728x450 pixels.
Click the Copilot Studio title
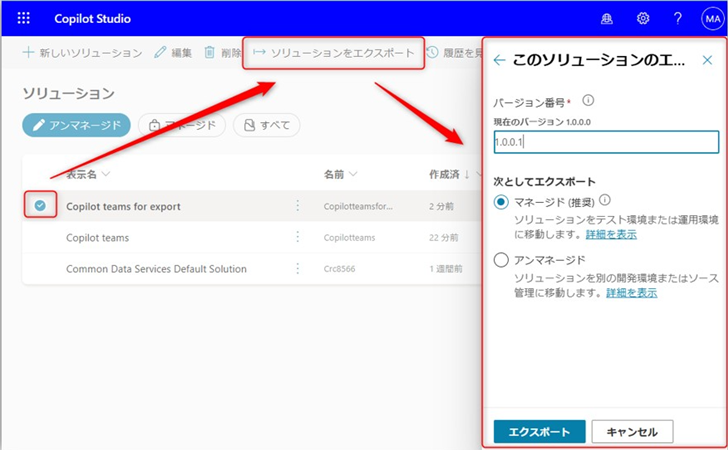[92, 19]
